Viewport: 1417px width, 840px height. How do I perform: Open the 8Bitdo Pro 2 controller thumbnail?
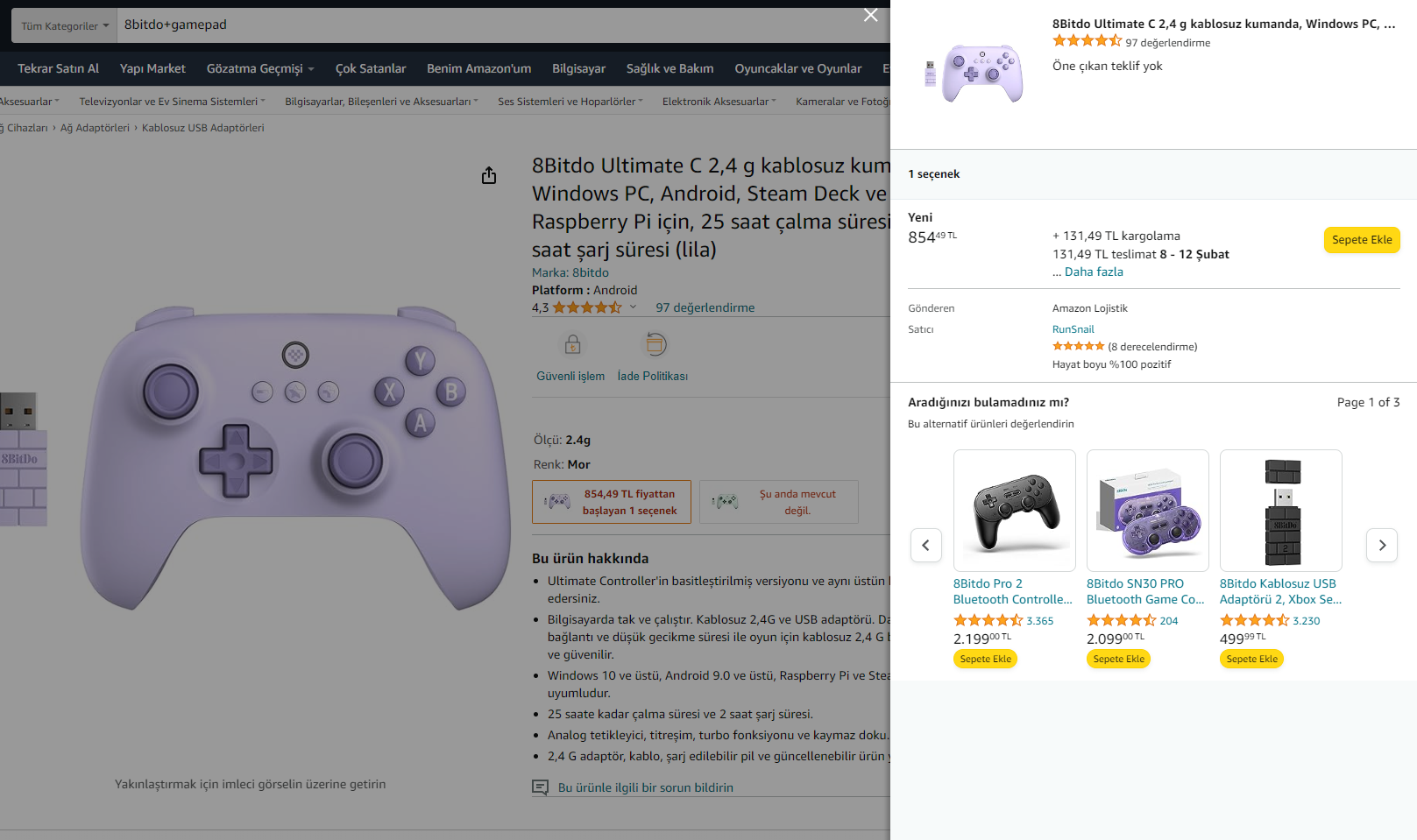click(x=1014, y=511)
